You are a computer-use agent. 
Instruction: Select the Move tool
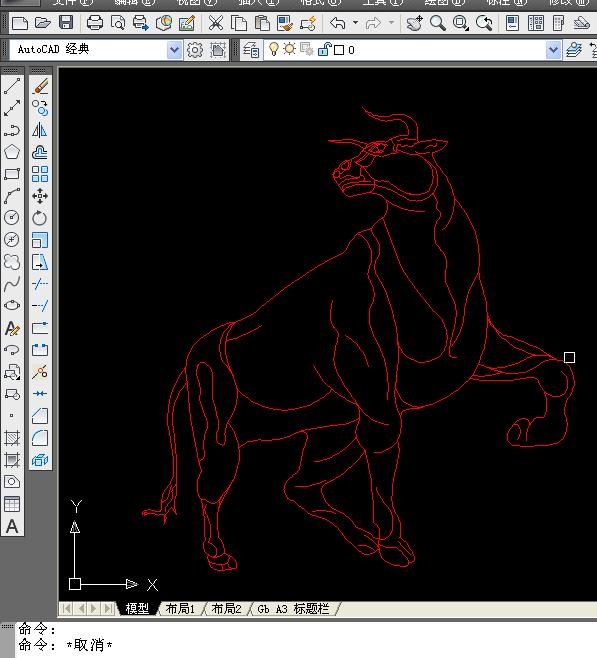40,196
